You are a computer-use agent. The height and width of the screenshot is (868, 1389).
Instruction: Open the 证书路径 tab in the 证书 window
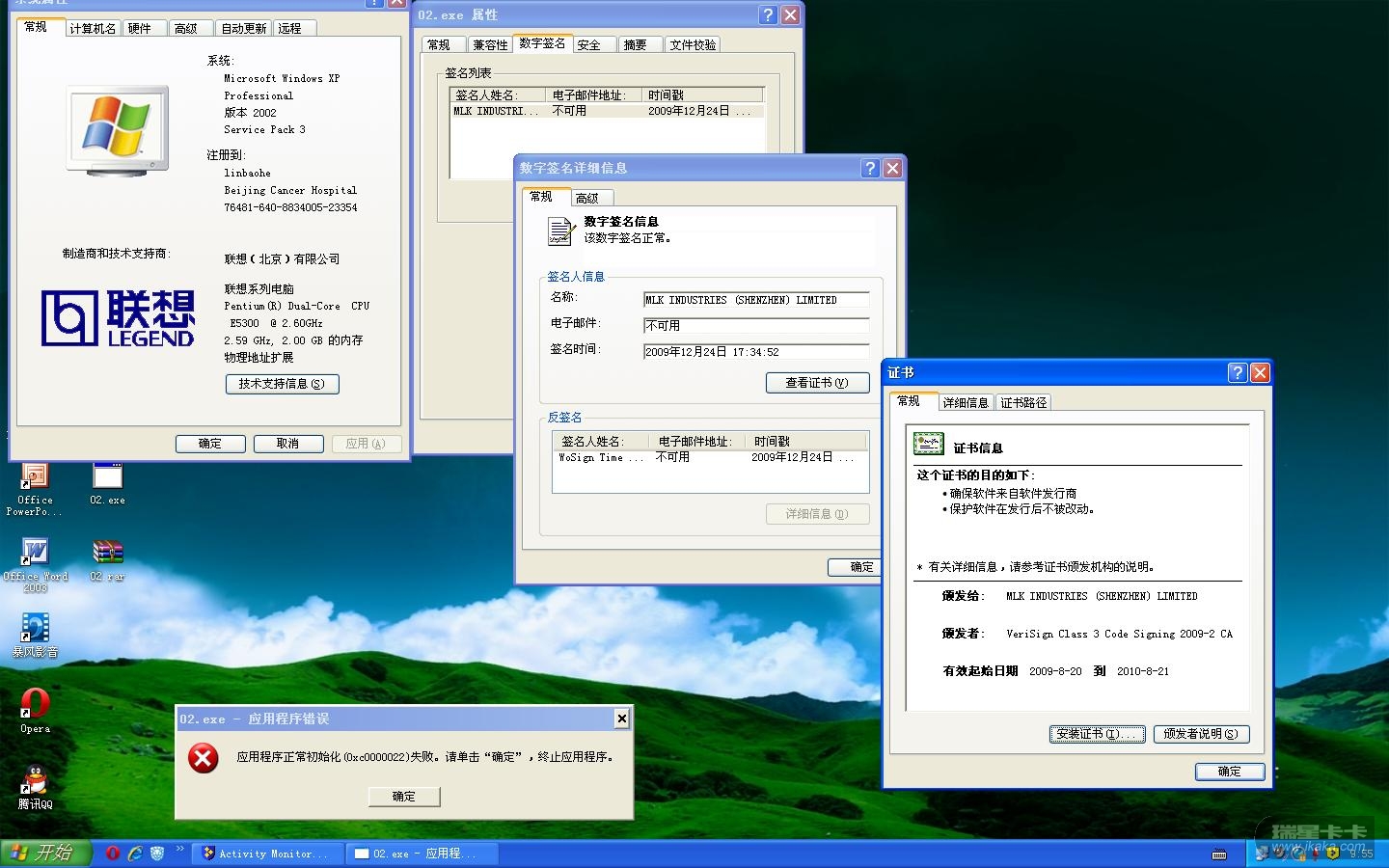(1023, 402)
